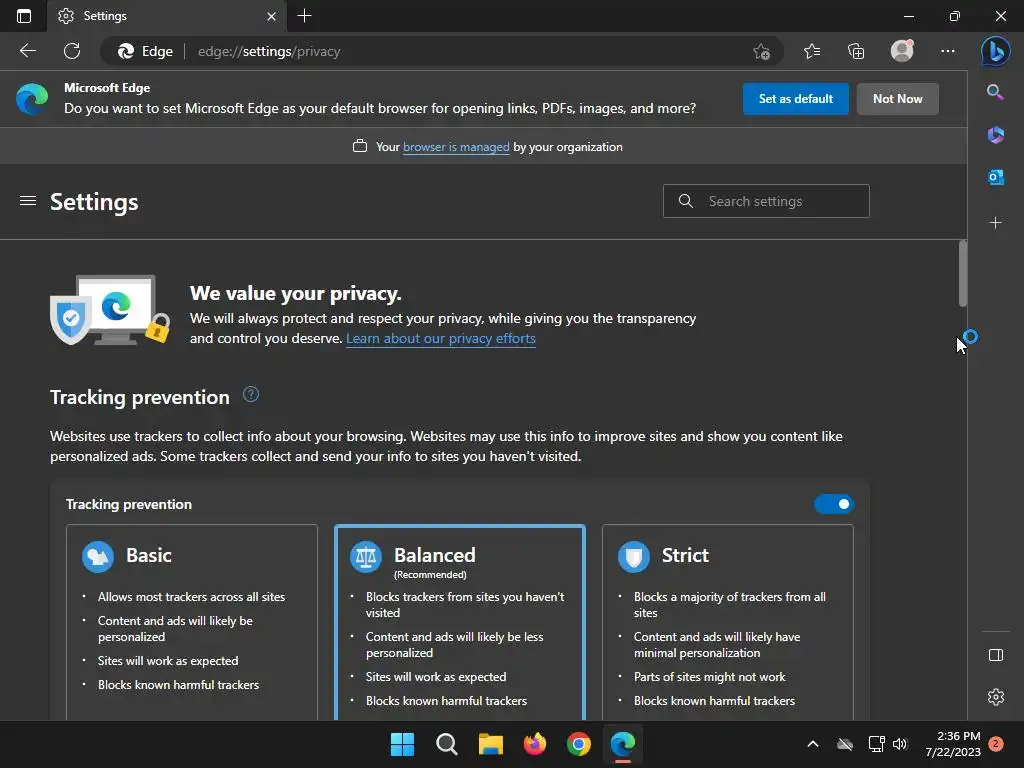Close the Settings tab

(x=271, y=16)
